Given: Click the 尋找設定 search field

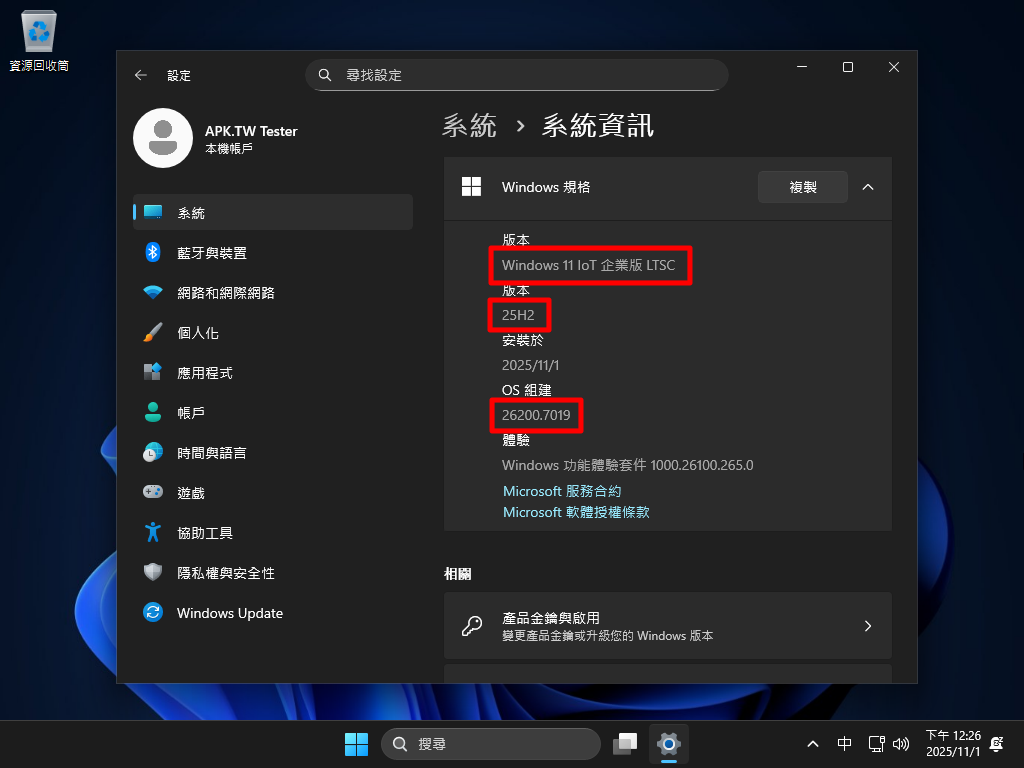Looking at the screenshot, I should (x=516, y=75).
